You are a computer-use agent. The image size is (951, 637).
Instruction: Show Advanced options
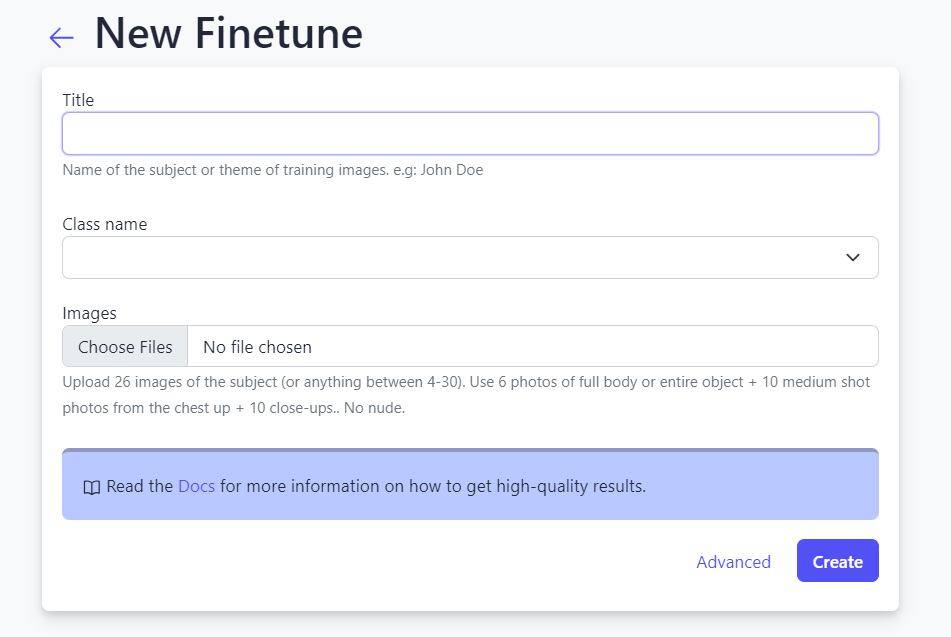733,562
